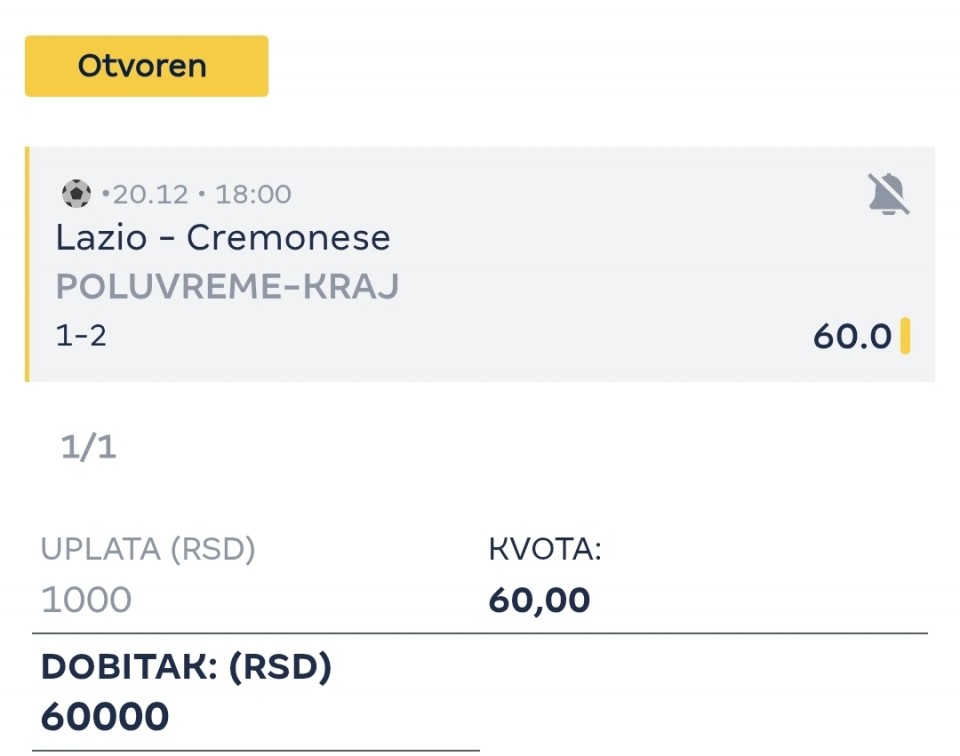Toggle the muted notification bell icon
The image size is (960, 756).
(x=888, y=194)
